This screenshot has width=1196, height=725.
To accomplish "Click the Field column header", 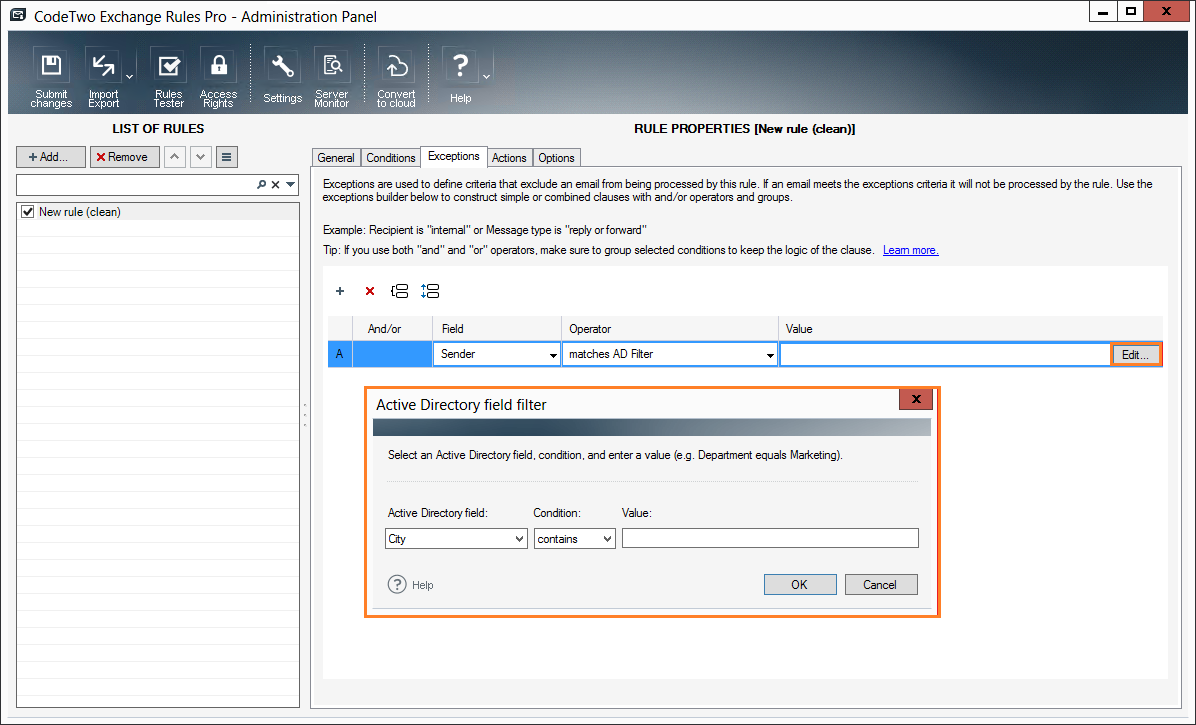I will point(497,329).
